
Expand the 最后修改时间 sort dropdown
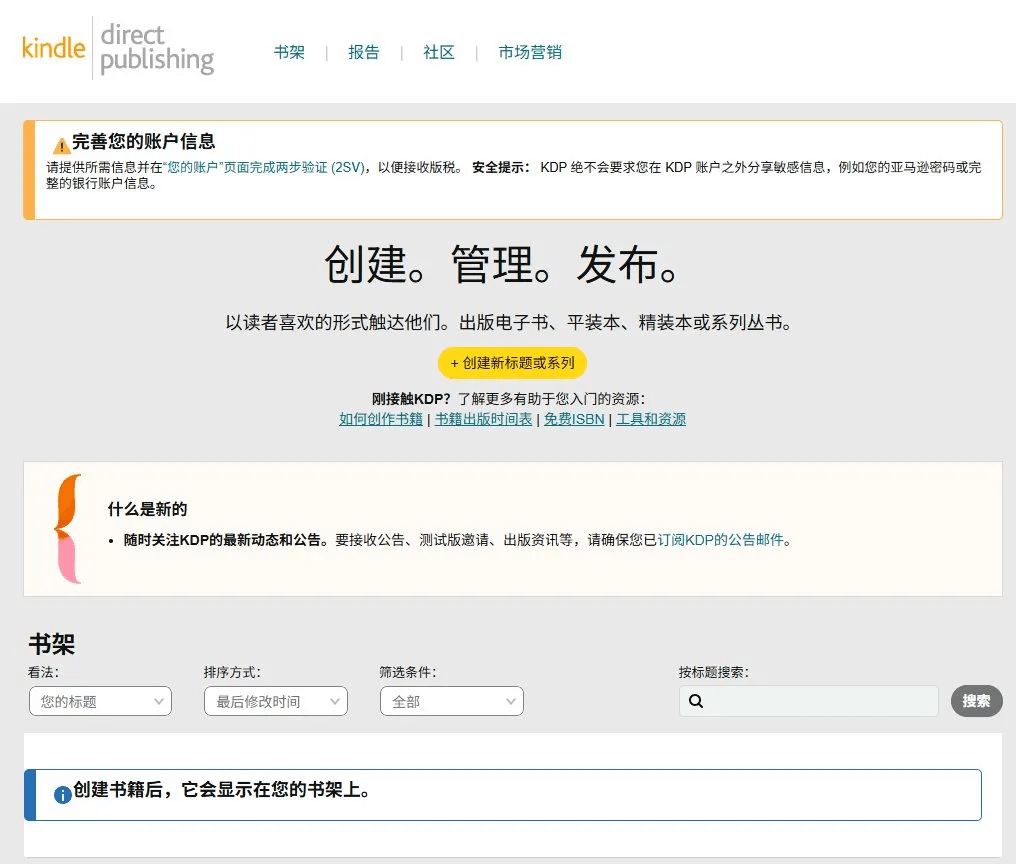[x=276, y=701]
